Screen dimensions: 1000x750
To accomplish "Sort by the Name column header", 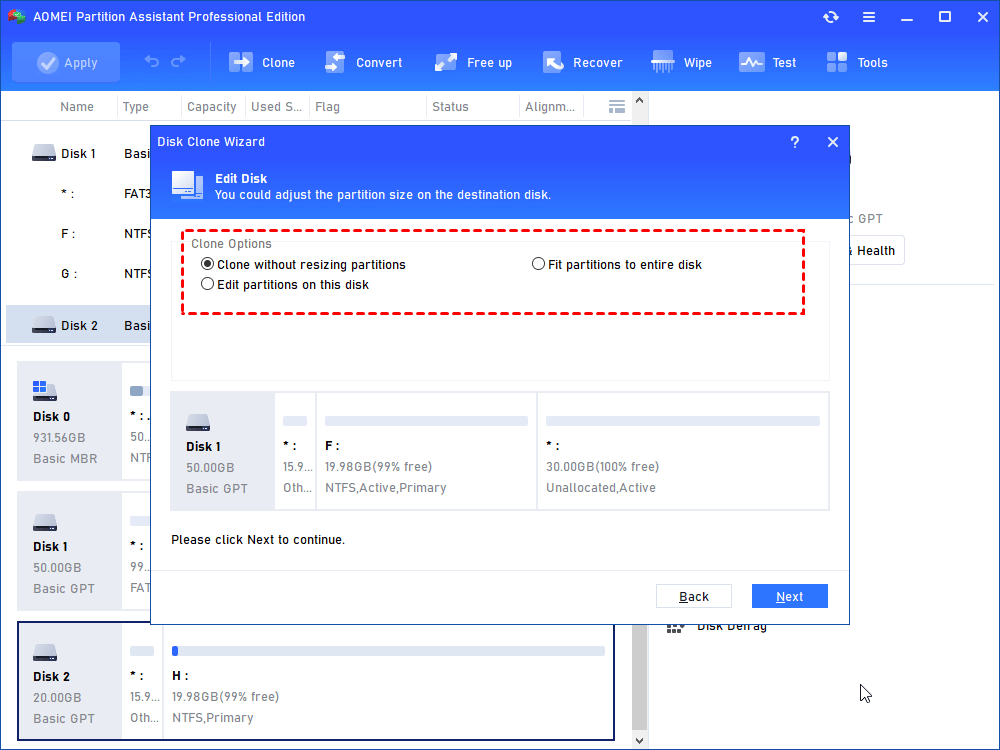I will 77,107.
